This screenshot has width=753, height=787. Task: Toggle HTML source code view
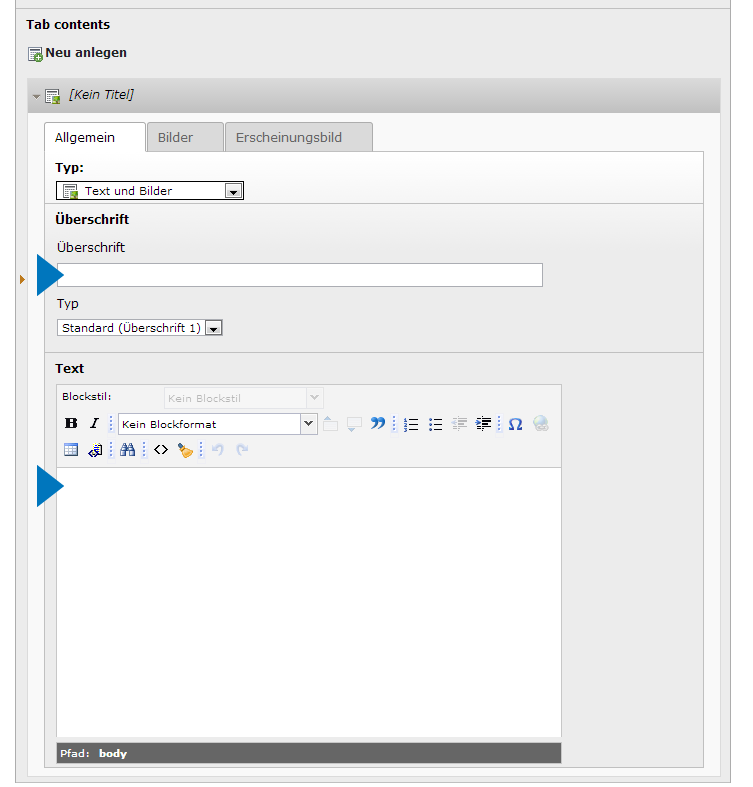[160, 450]
